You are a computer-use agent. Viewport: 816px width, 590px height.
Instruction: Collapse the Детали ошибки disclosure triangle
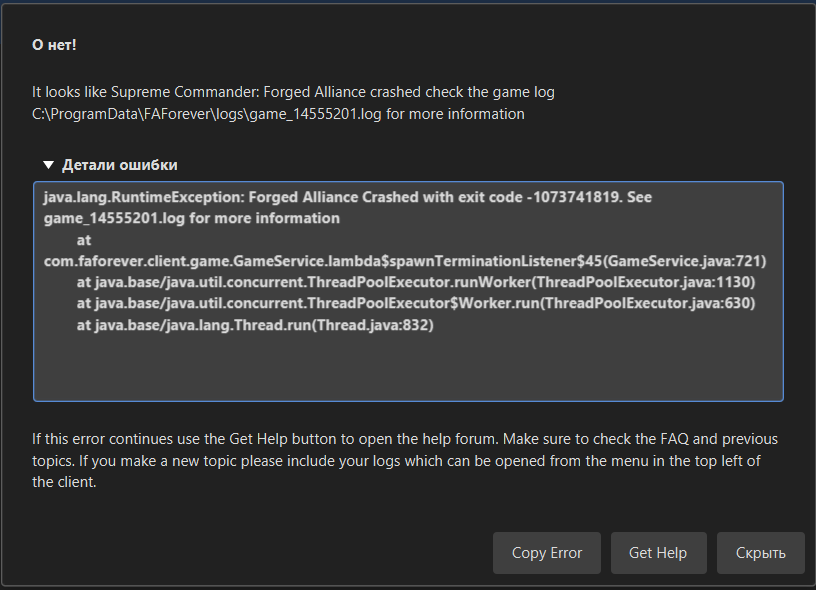point(48,165)
